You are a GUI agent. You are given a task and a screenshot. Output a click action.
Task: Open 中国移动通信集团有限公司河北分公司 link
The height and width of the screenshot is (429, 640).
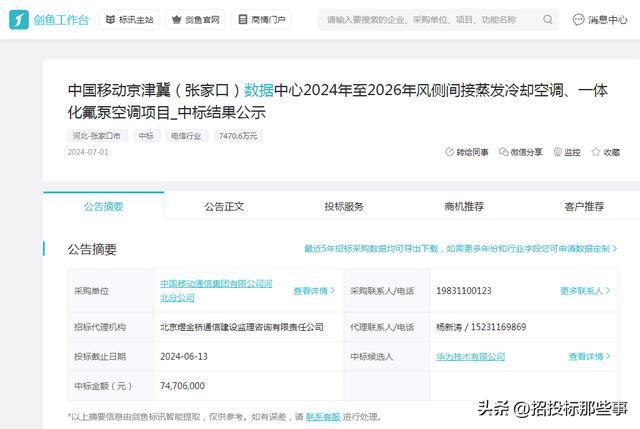coord(216,291)
